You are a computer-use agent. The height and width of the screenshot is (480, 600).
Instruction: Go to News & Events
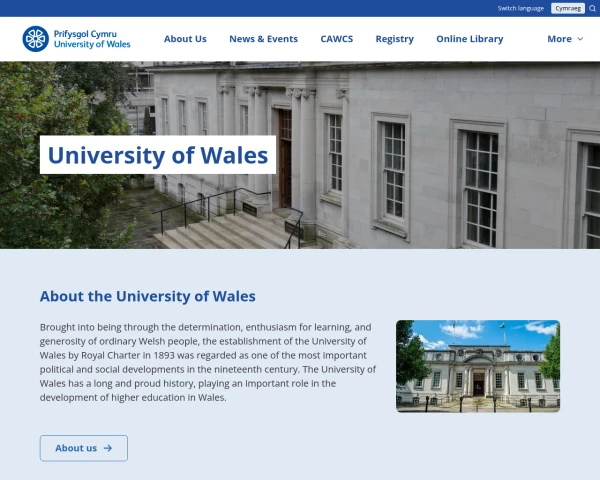tap(263, 39)
